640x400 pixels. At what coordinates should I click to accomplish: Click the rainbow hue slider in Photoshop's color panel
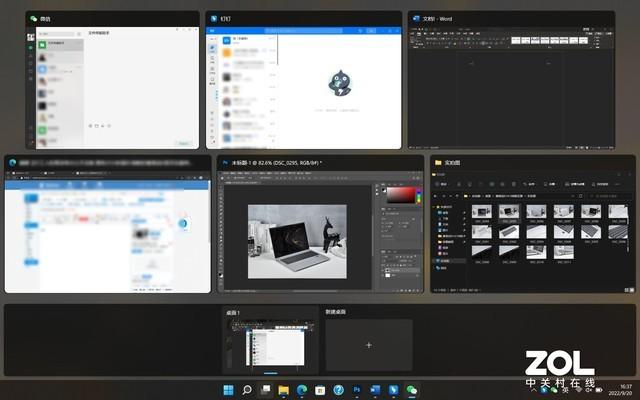[x=418, y=196]
